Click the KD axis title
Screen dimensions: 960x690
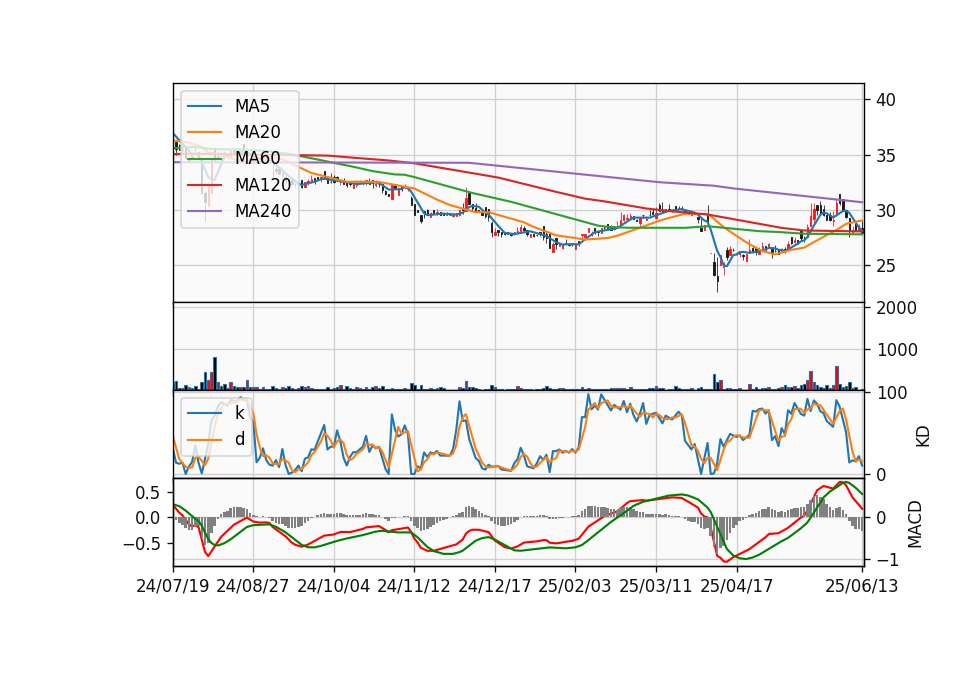click(x=923, y=436)
